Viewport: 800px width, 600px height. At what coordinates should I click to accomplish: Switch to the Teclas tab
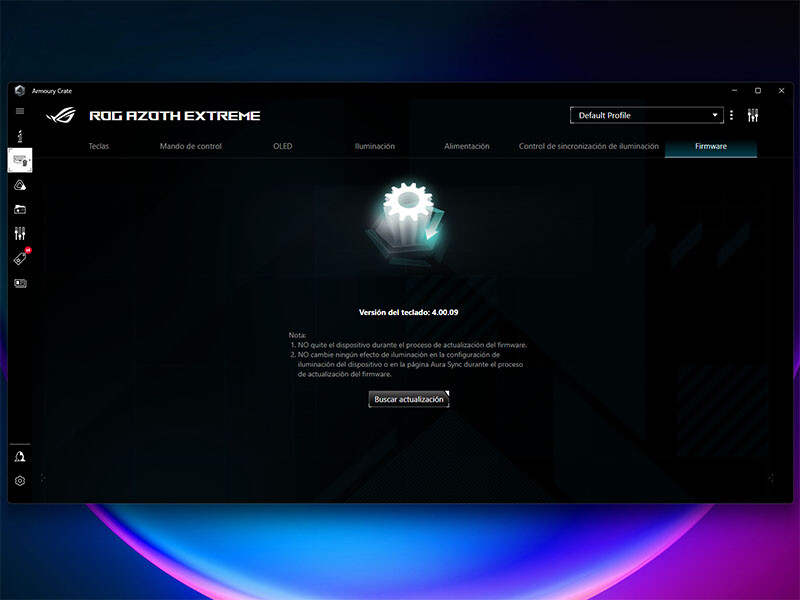(98, 146)
